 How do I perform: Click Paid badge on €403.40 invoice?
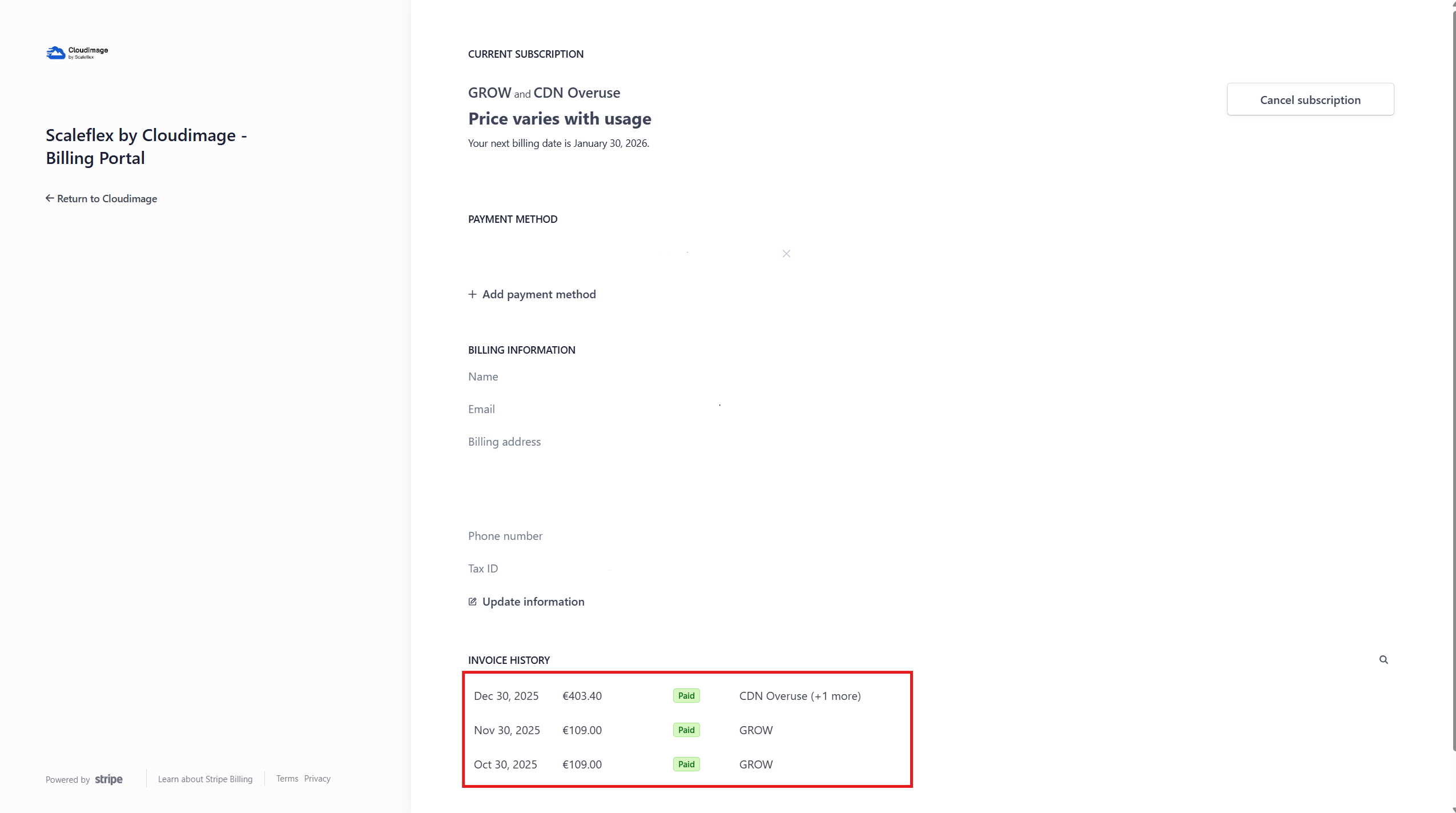[x=686, y=696]
